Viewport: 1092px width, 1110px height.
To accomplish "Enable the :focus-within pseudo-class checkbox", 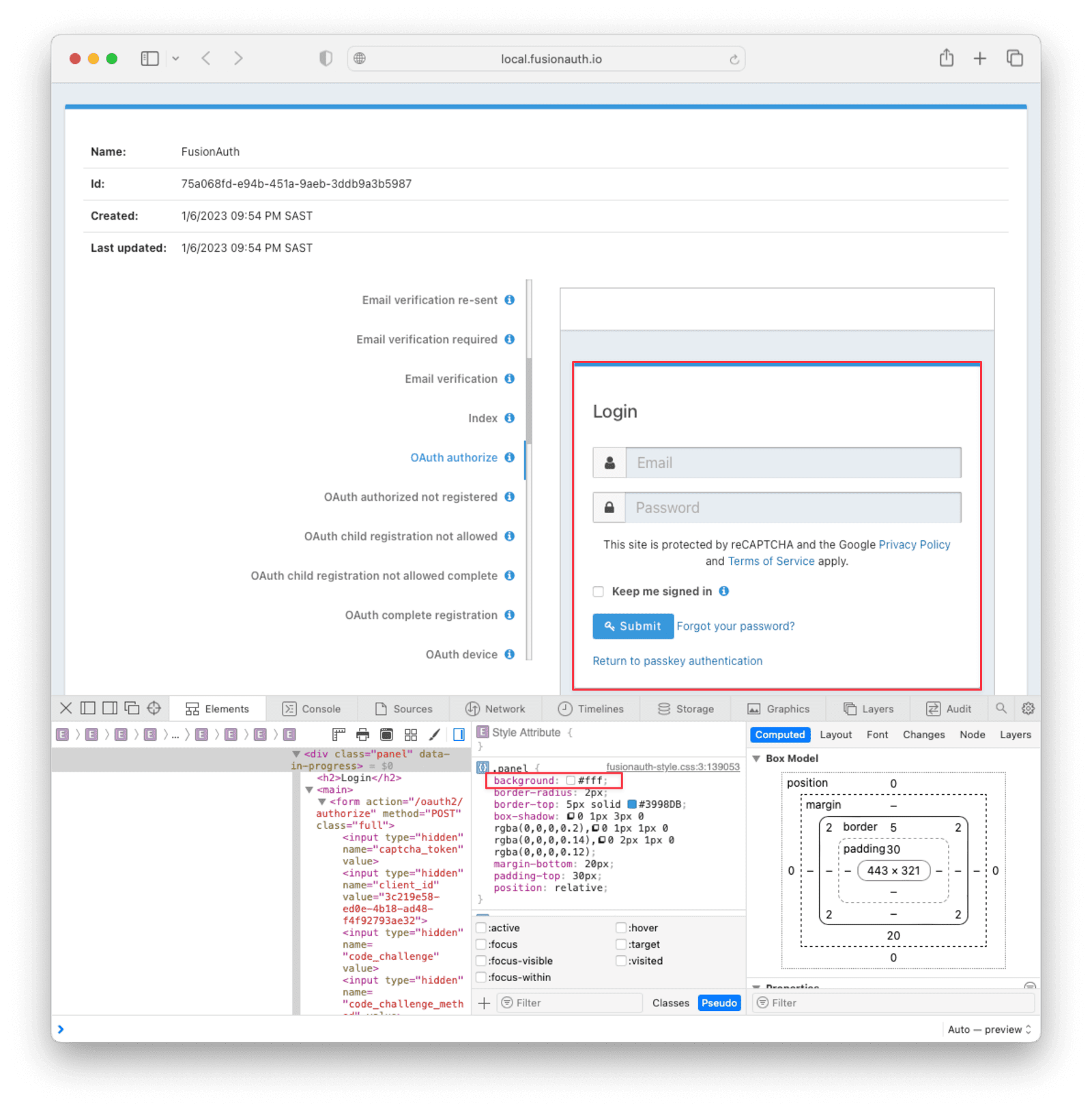I will coord(481,977).
